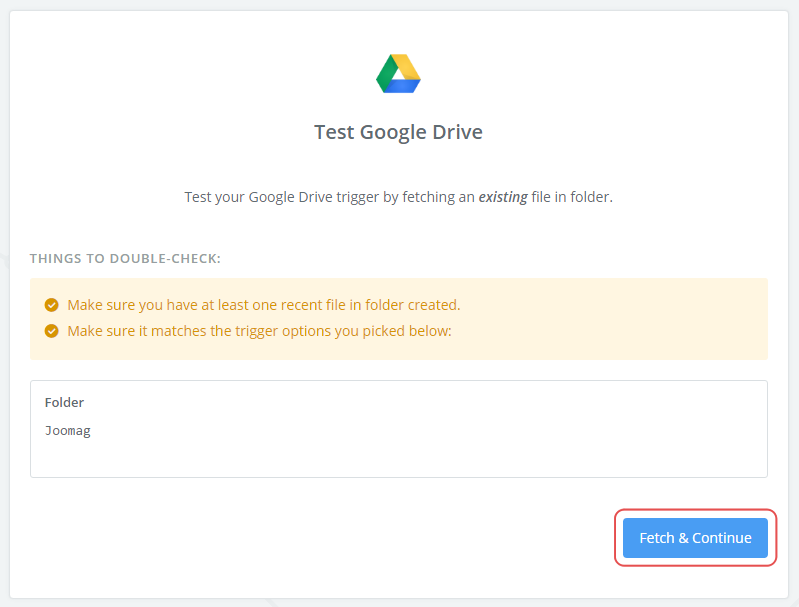Click the word "below:" in second reminder
This screenshot has height=607, width=799.
click(x=432, y=330)
